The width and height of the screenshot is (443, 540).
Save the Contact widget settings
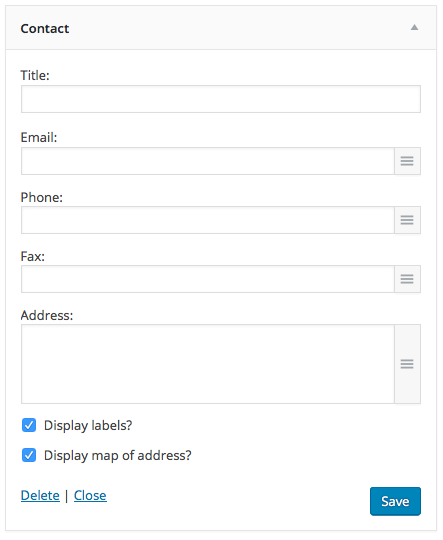(395, 501)
